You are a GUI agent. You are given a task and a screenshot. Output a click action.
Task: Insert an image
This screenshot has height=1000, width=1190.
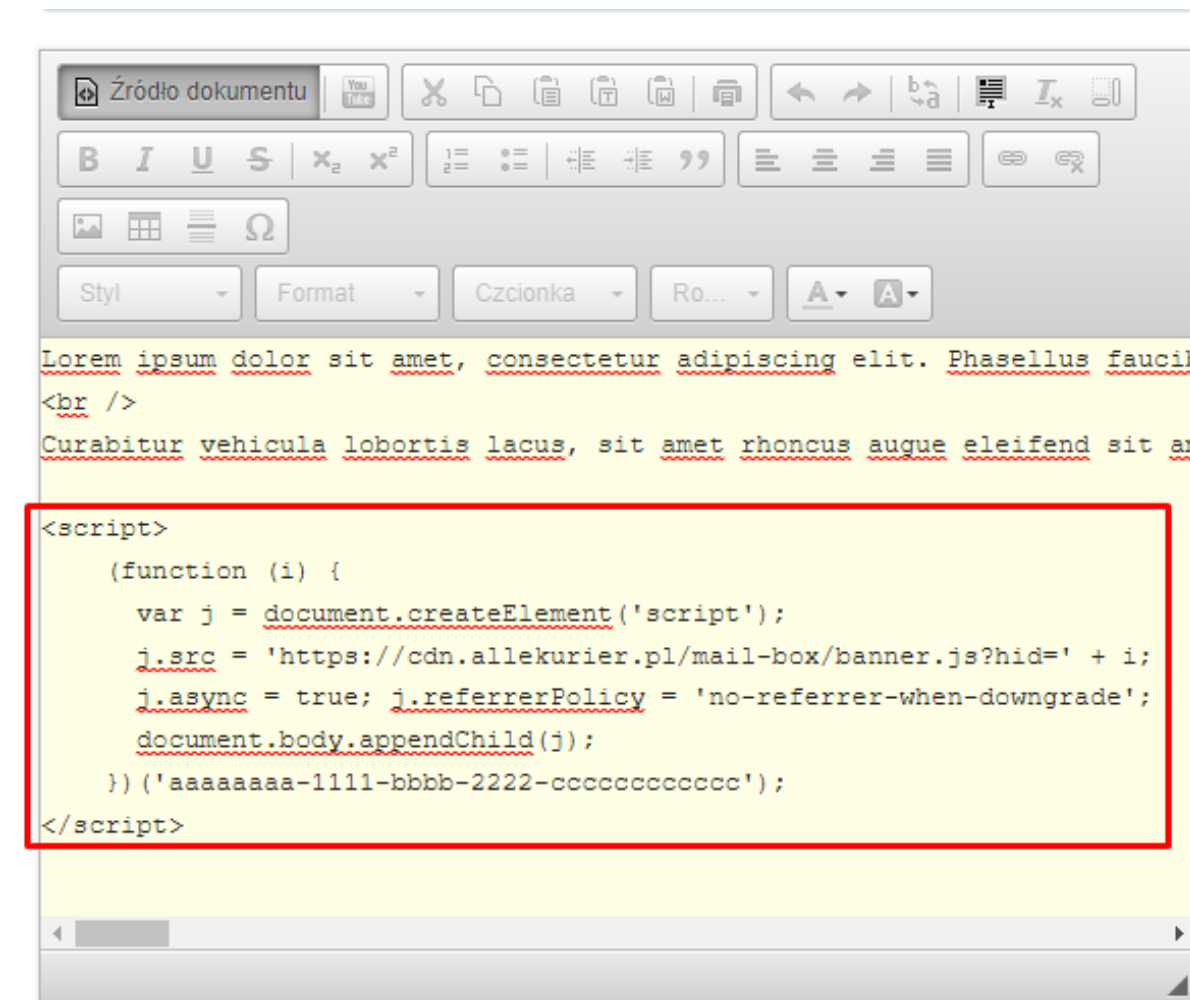87,226
